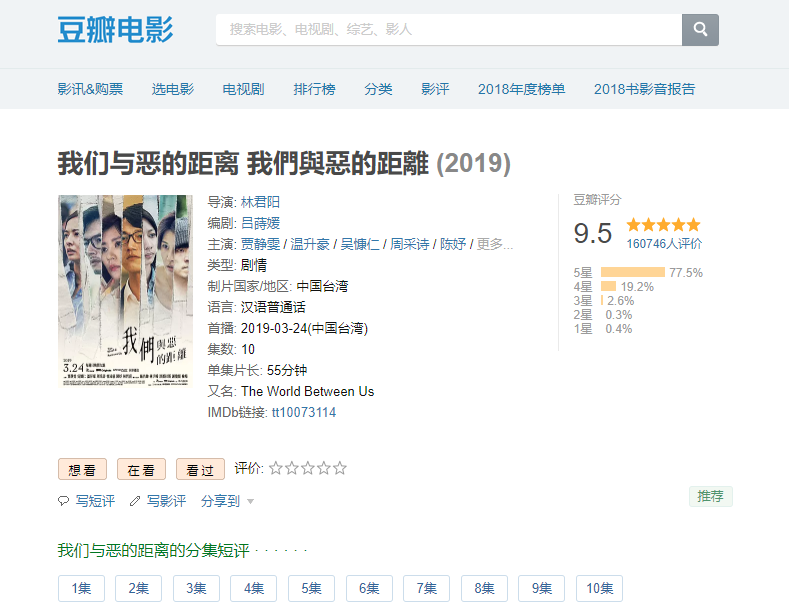
Task: Focus the movie search input field
Action: coord(449,30)
